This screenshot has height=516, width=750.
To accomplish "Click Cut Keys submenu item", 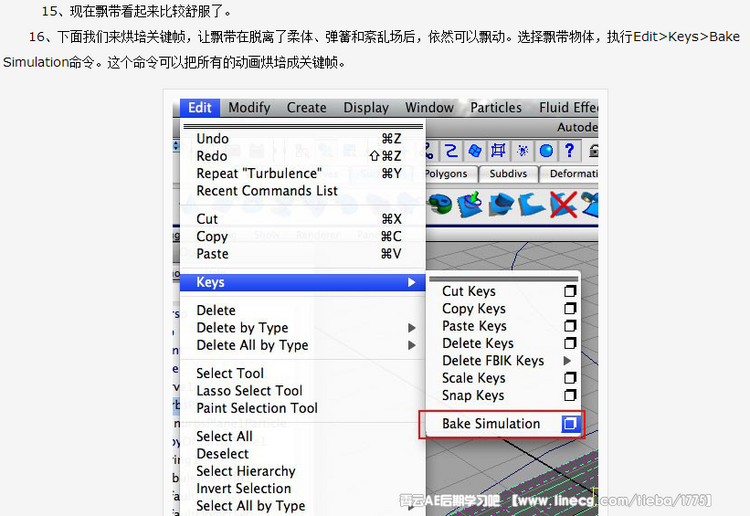I will (x=469, y=291).
